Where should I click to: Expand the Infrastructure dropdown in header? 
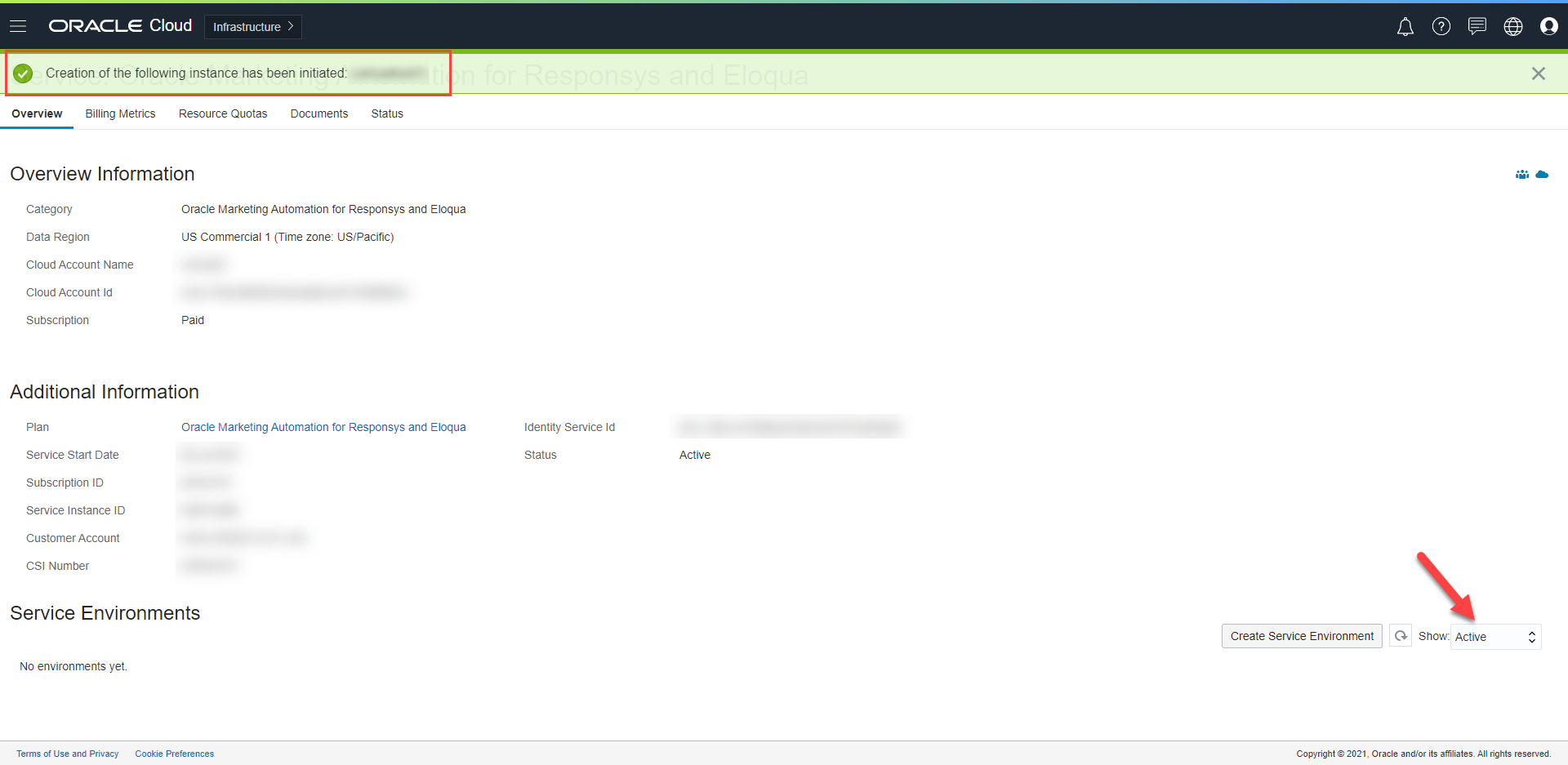point(253,27)
